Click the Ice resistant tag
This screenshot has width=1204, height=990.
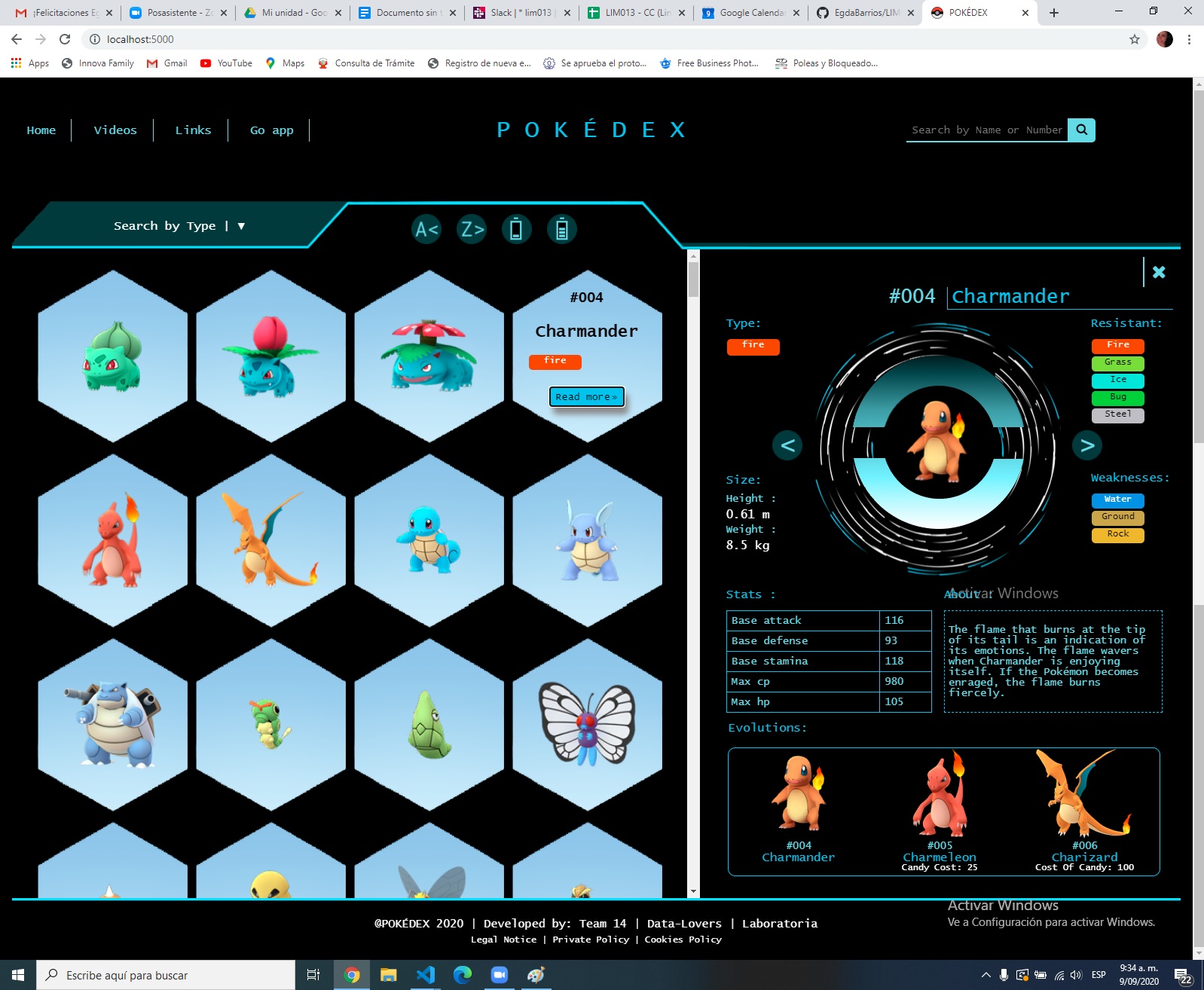1117,380
